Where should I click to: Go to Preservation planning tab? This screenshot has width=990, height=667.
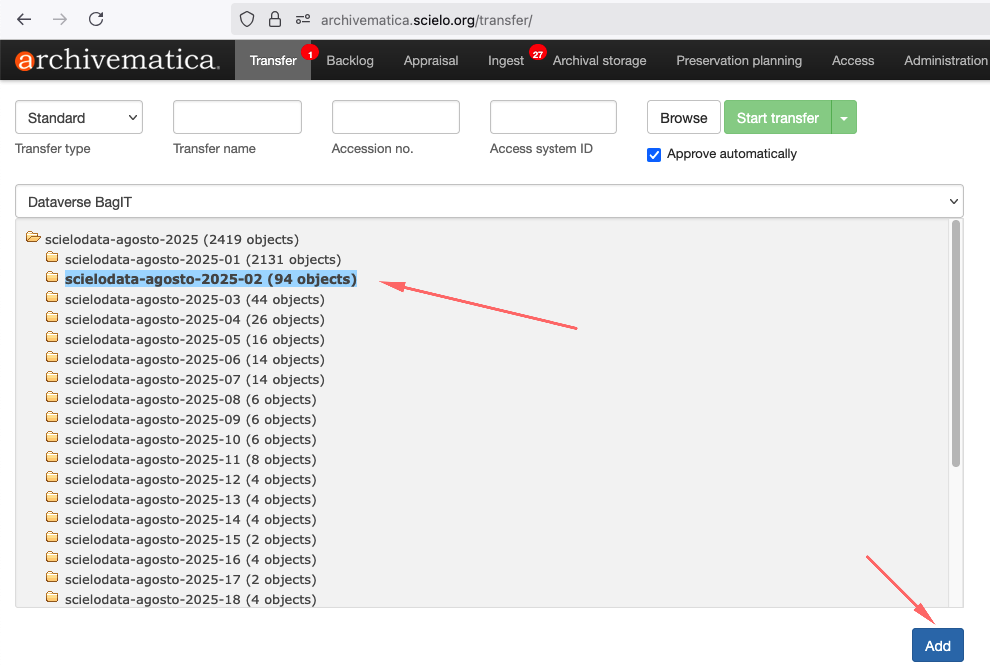point(739,61)
